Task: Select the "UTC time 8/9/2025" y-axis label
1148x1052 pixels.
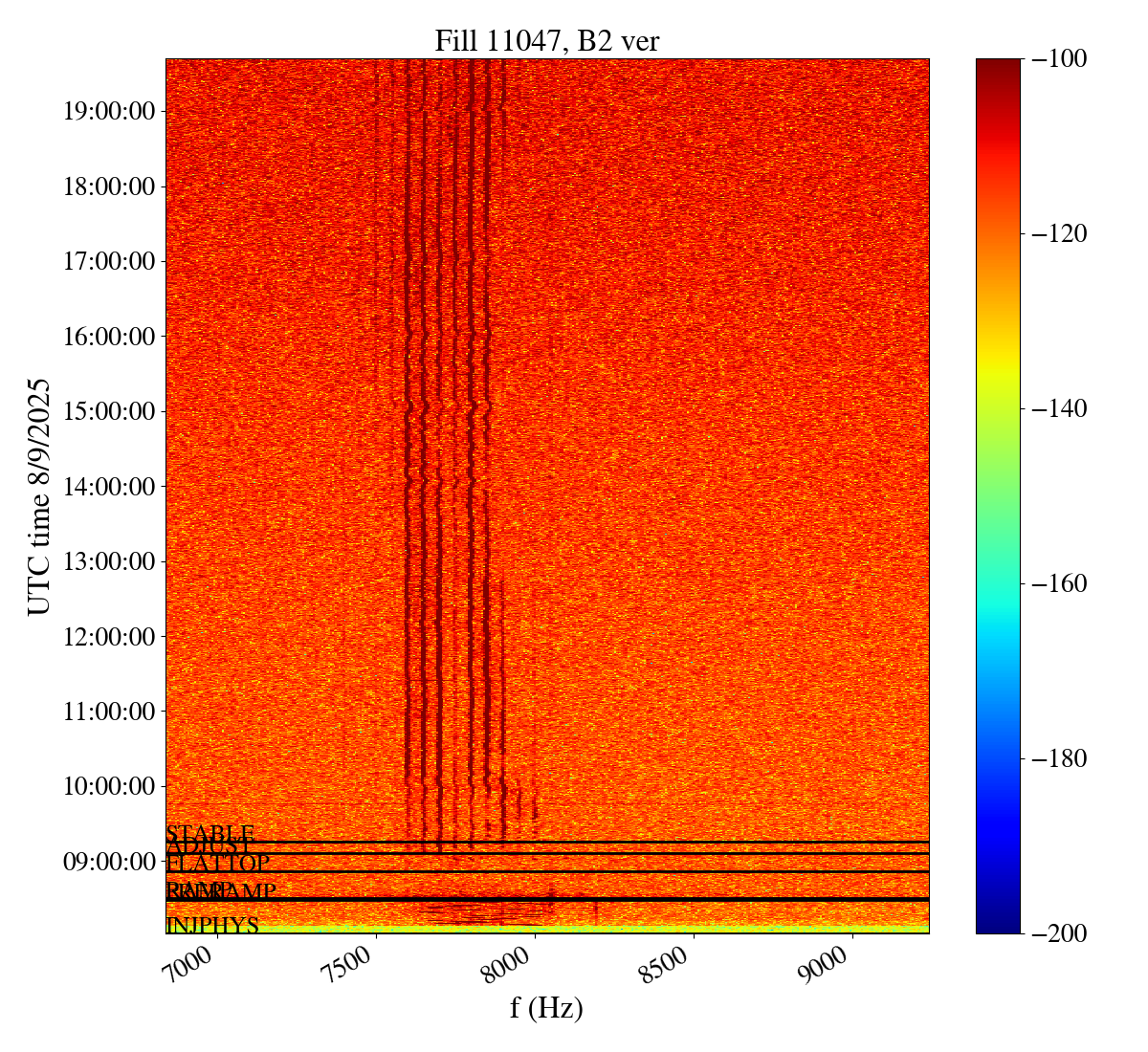Action: click(39, 496)
